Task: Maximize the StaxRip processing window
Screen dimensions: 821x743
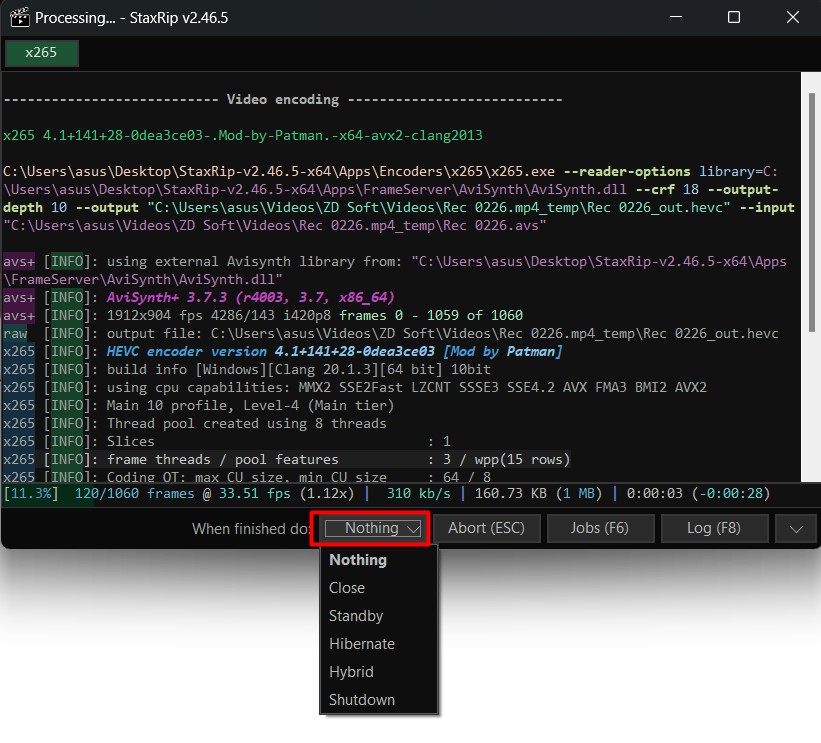Action: [734, 17]
